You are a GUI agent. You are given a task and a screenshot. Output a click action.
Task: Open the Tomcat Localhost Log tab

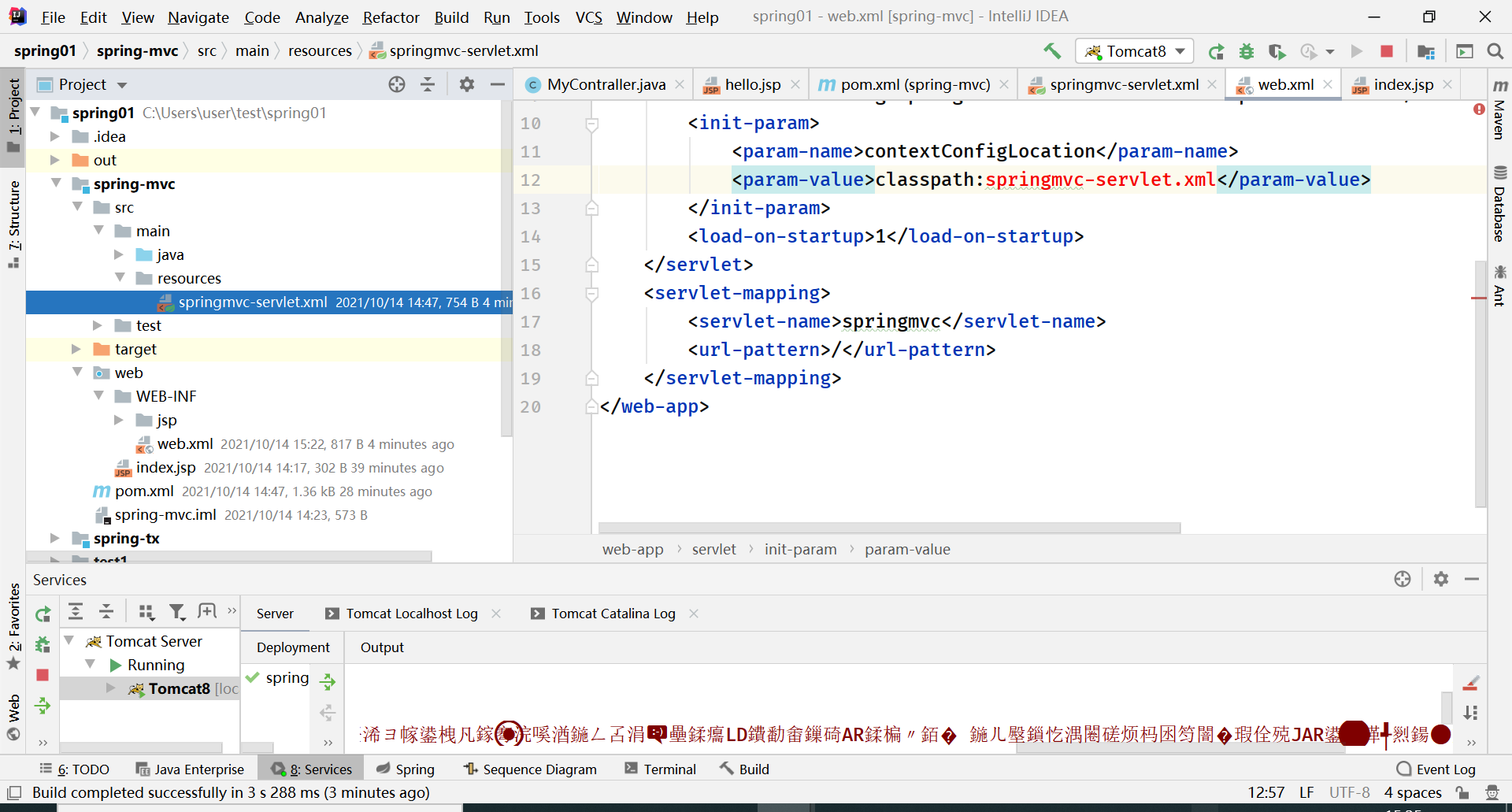[411, 614]
